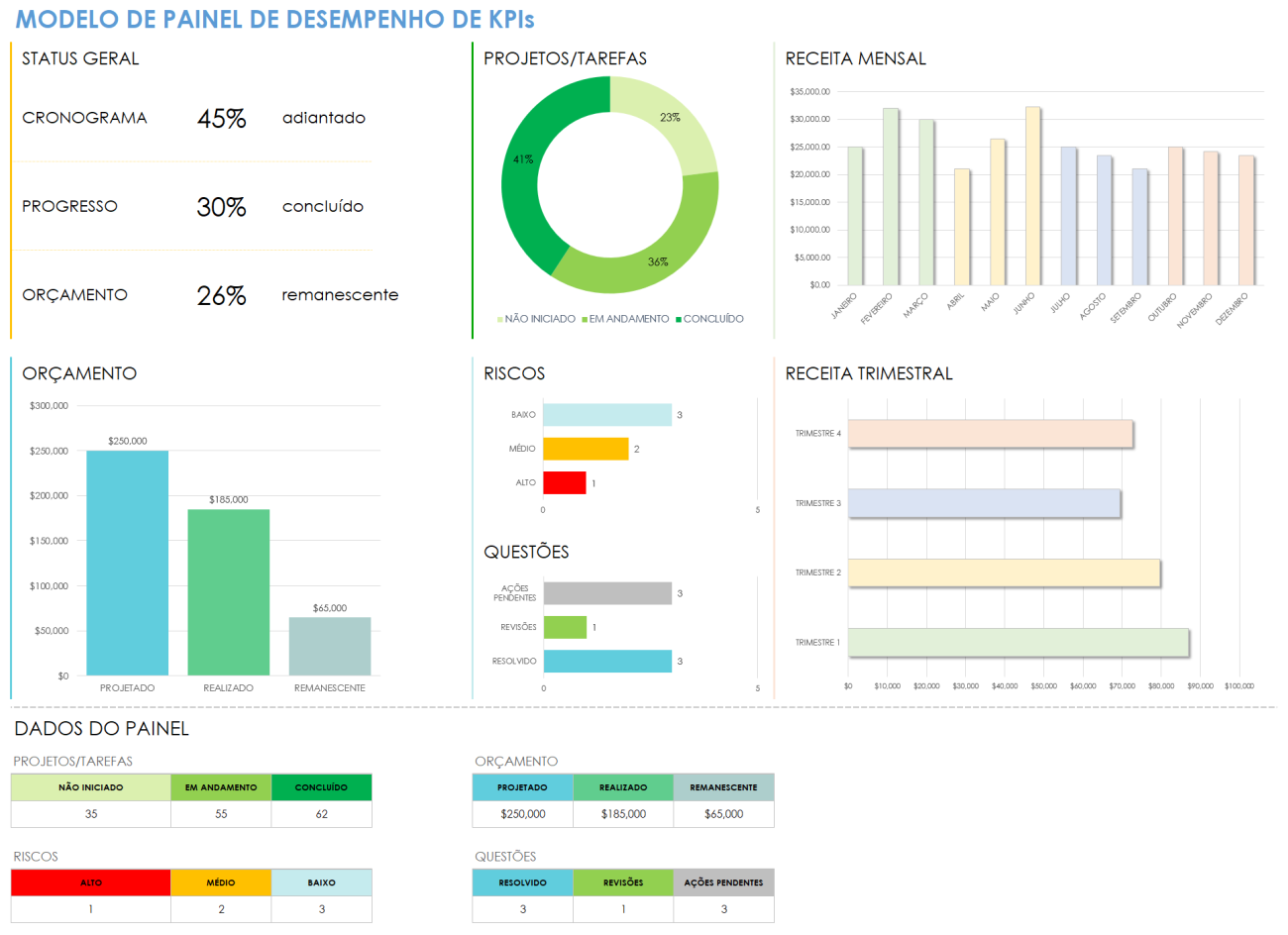Select the $250,000 value under PROJETADO
Viewport: 1288px width, 935px height.
pos(522,813)
